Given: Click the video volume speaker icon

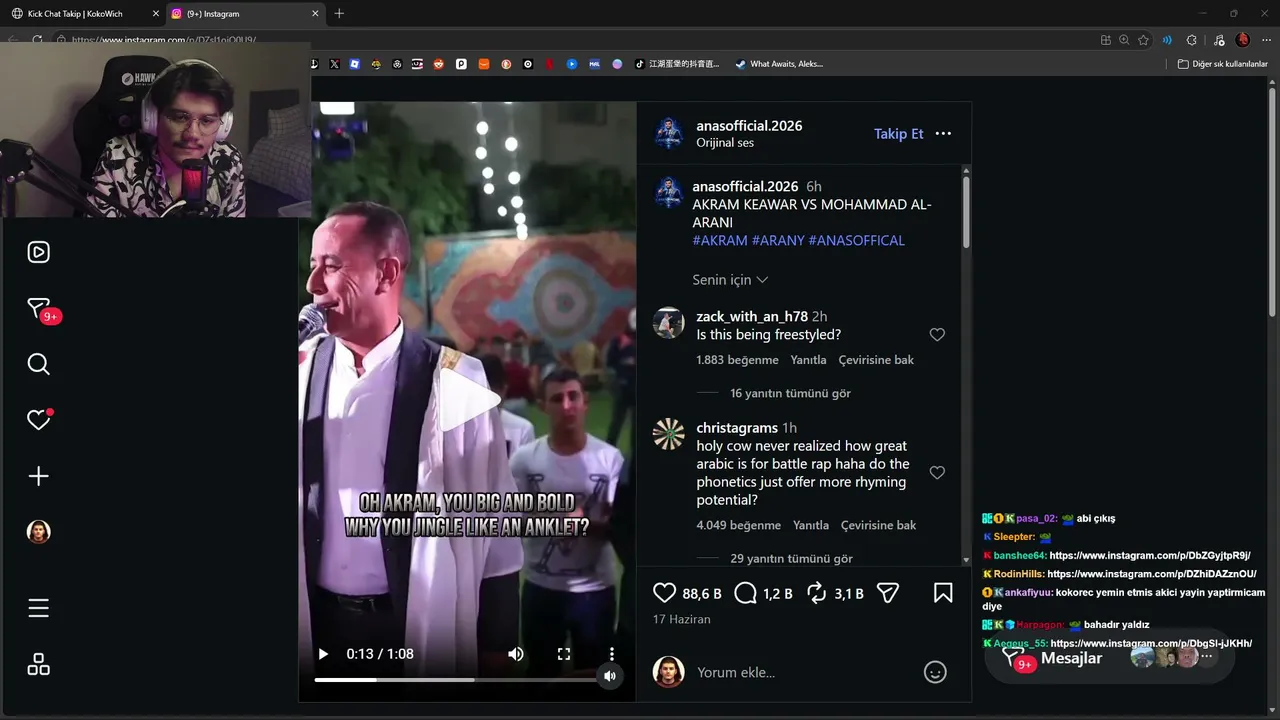Looking at the screenshot, I should 516,654.
